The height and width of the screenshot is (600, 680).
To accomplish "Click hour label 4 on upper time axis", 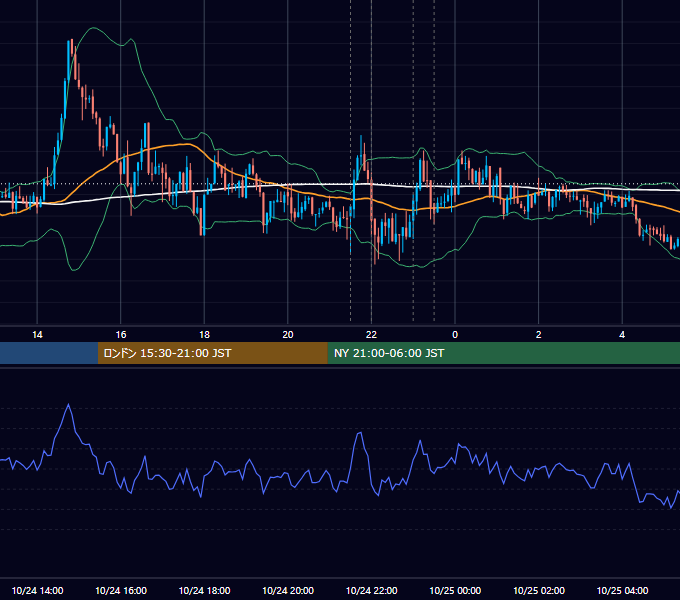I will click(622, 335).
